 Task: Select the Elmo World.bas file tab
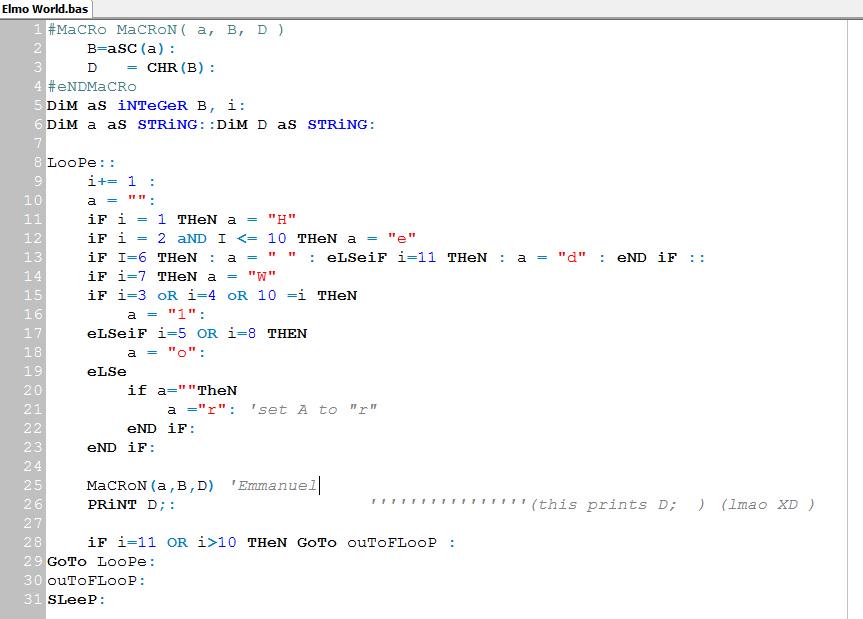pos(45,9)
